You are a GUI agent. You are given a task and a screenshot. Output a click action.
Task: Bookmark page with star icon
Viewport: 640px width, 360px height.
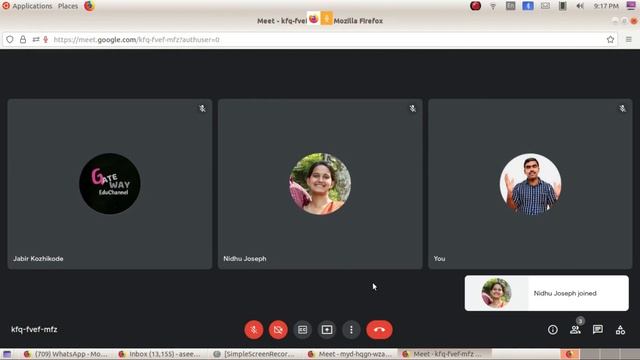(610, 40)
